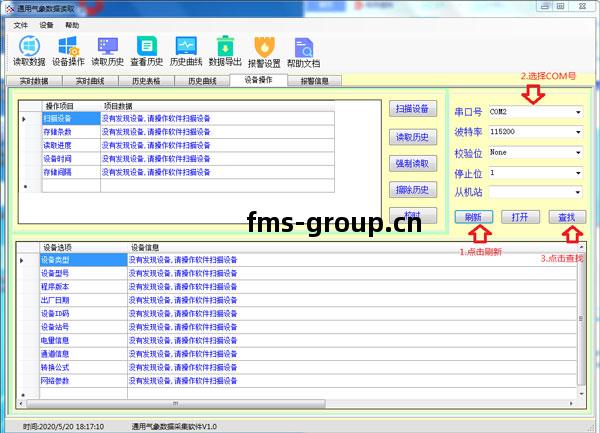
Task: Click the 查找 search button
Action: (566, 217)
